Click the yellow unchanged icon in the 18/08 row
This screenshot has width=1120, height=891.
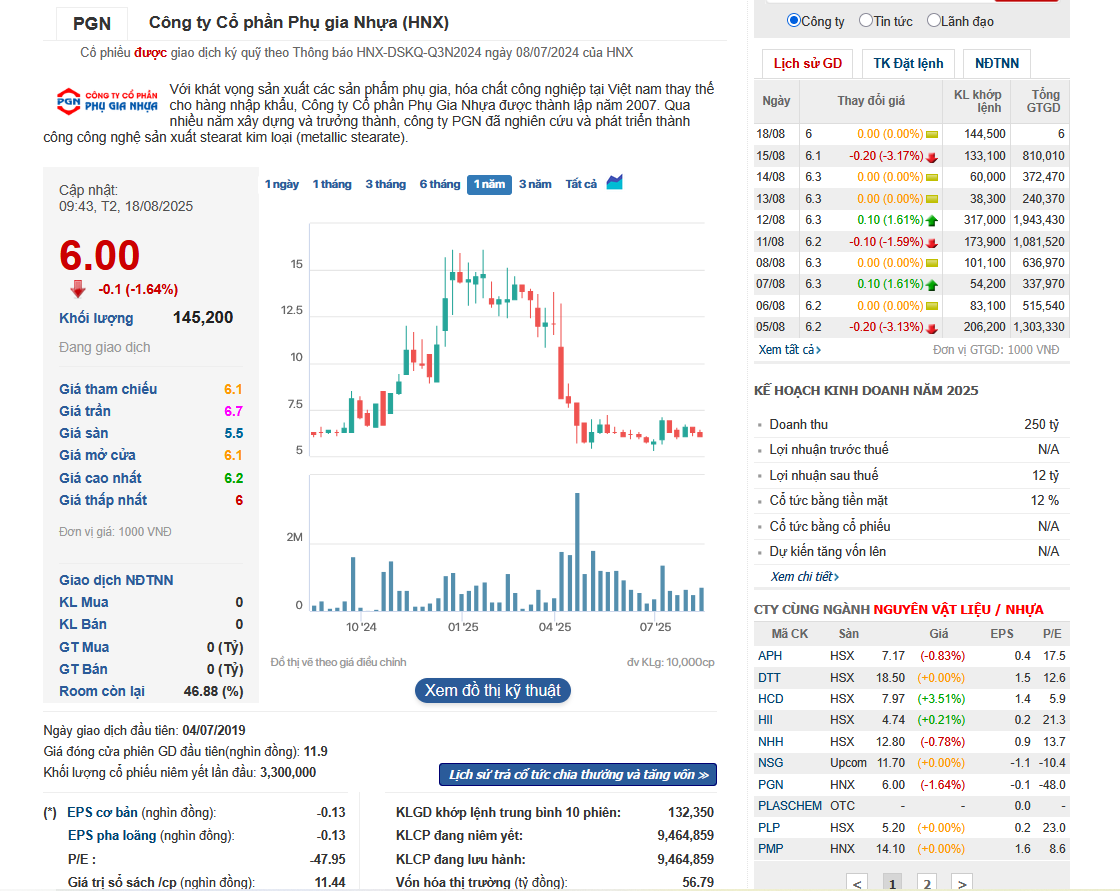pos(931,134)
